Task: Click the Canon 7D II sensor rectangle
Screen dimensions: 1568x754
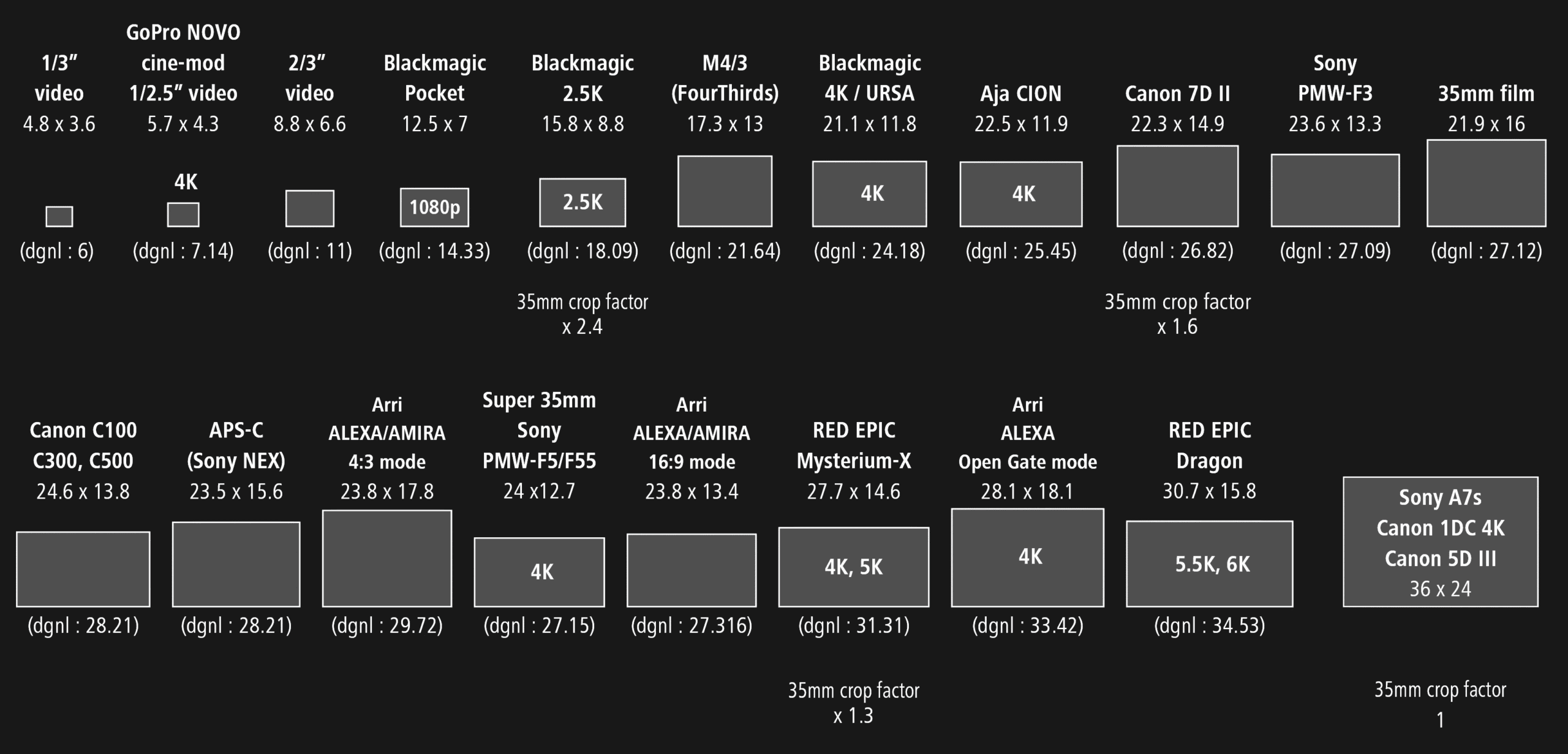Action: click(x=1178, y=186)
